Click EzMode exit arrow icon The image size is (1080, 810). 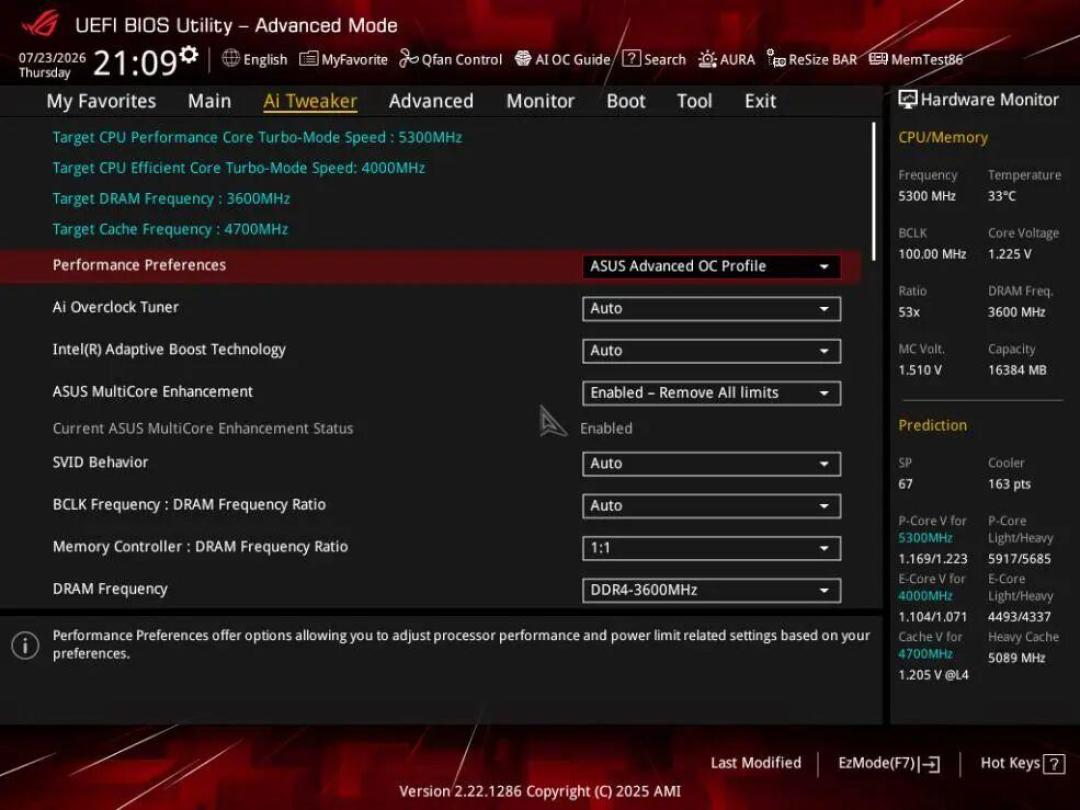click(x=929, y=764)
